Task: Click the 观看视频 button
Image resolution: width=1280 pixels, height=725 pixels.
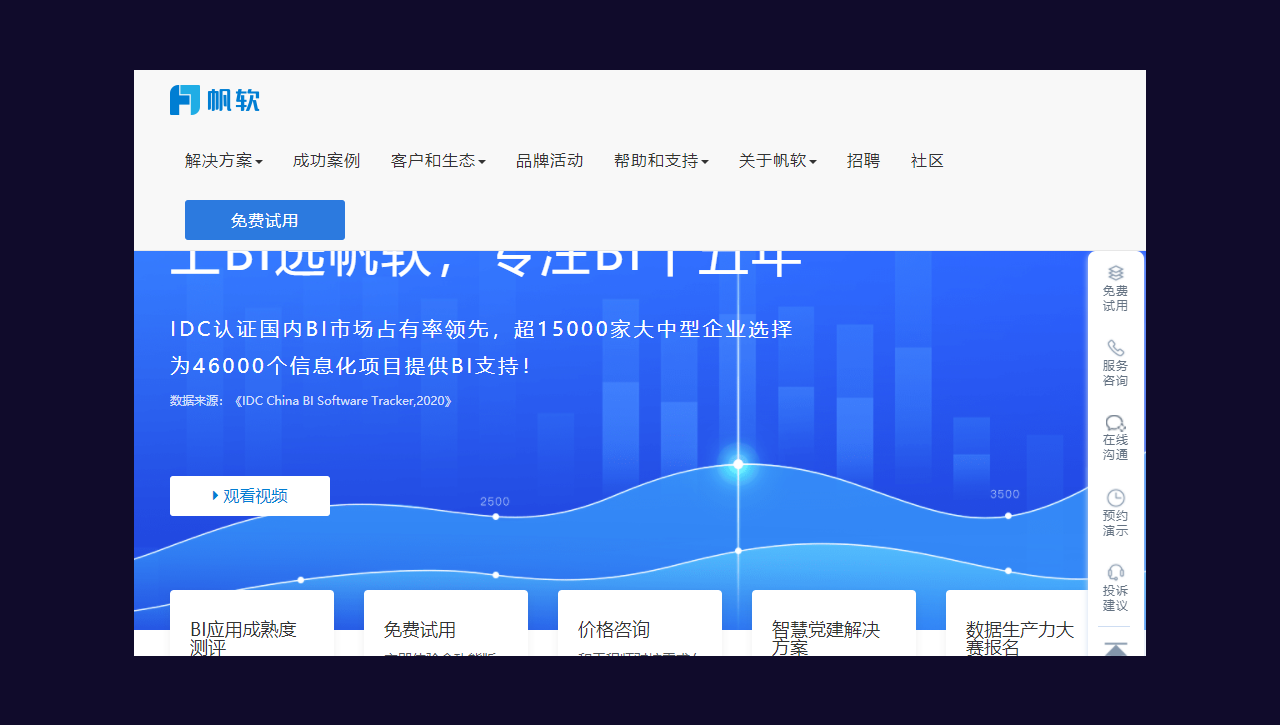Action: (250, 496)
